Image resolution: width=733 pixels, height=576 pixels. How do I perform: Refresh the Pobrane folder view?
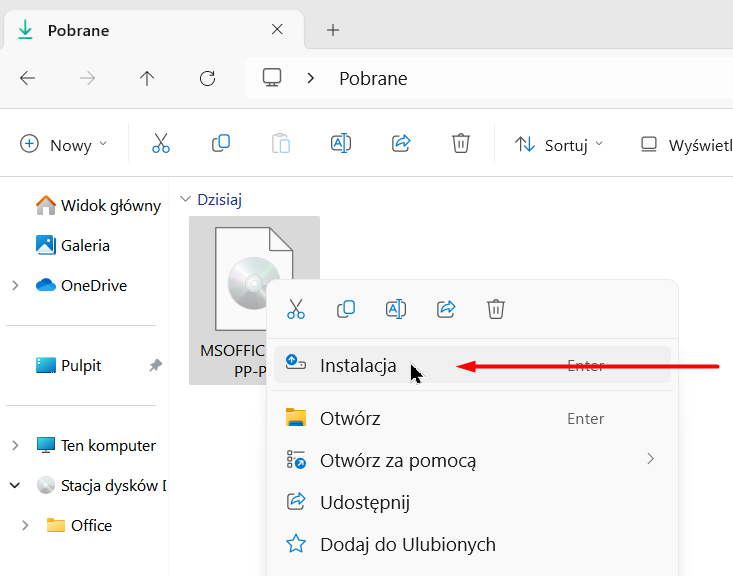pyautogui.click(x=207, y=78)
